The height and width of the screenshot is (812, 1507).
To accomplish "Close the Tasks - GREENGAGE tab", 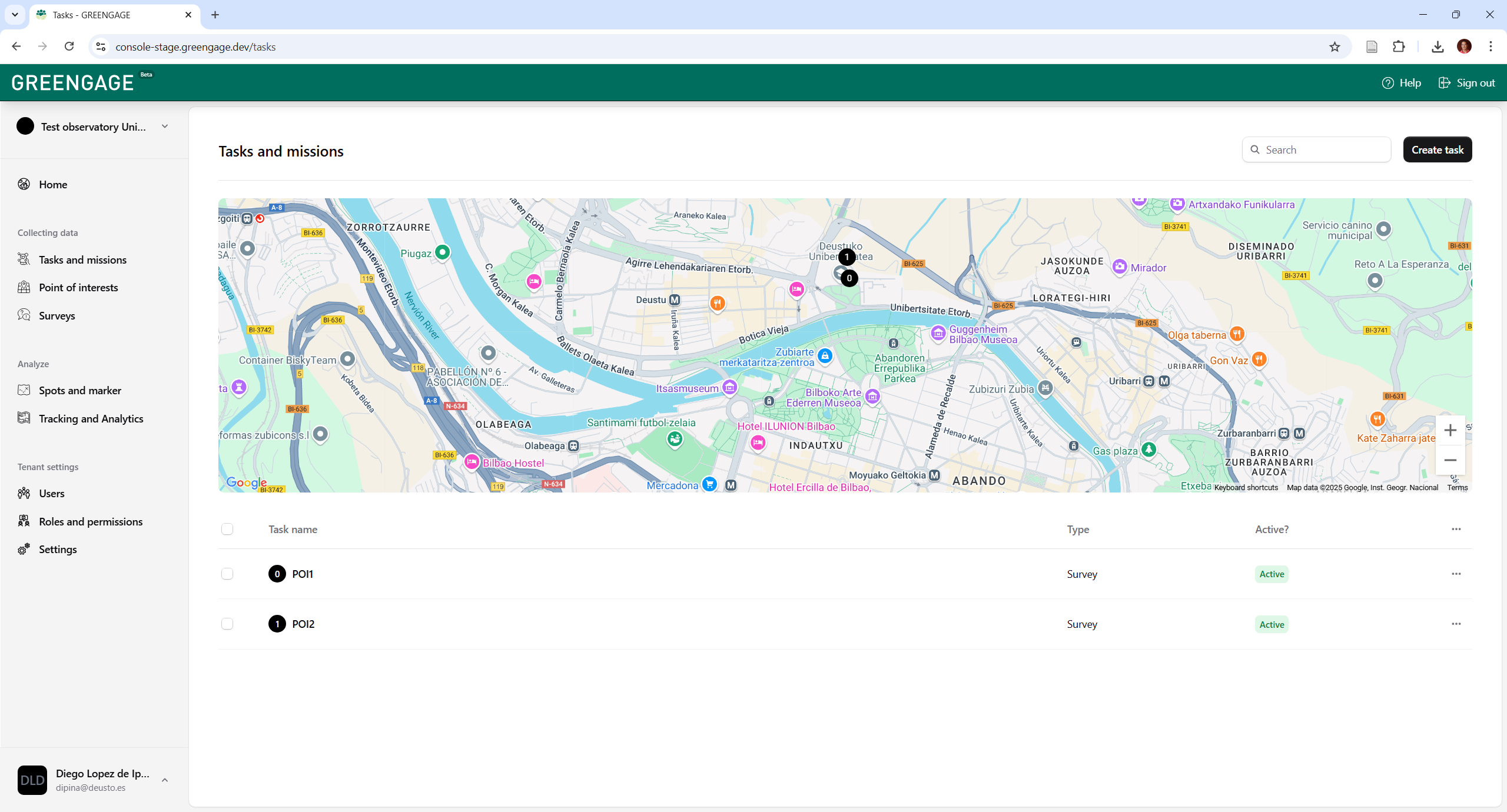I will click(x=188, y=15).
